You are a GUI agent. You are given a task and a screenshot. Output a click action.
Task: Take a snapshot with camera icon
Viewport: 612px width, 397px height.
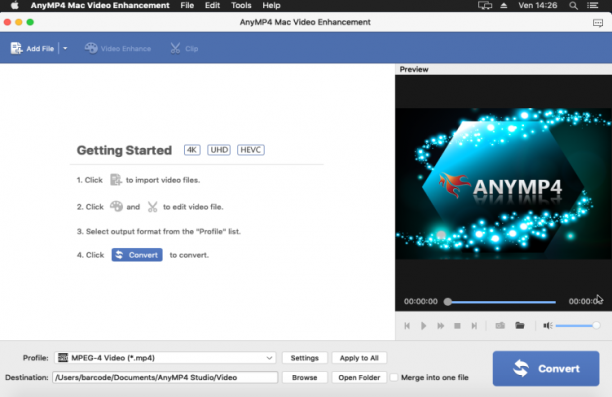coord(500,326)
